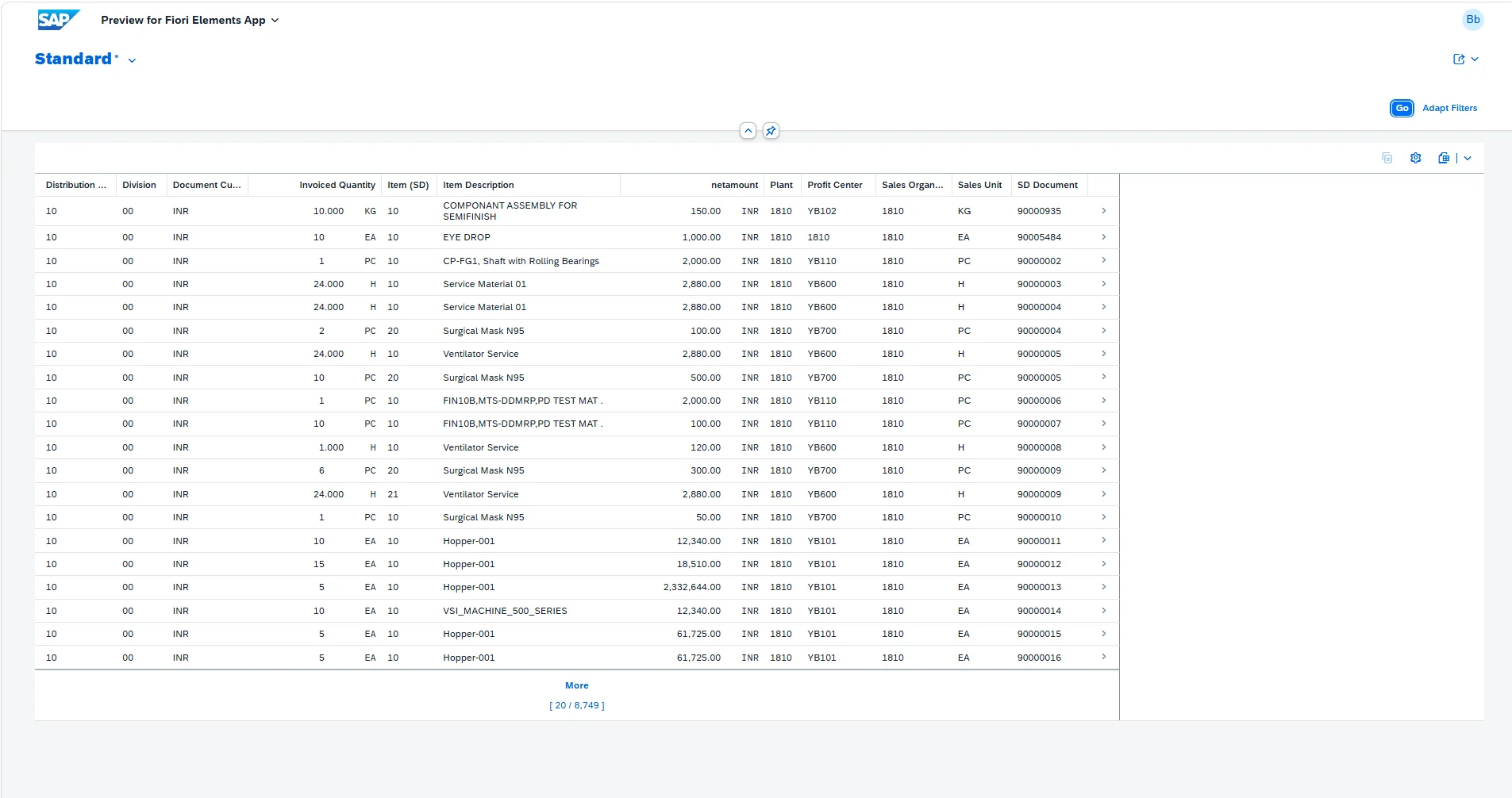Collapse the filter header
The width and height of the screenshot is (1512, 798).
point(748,131)
